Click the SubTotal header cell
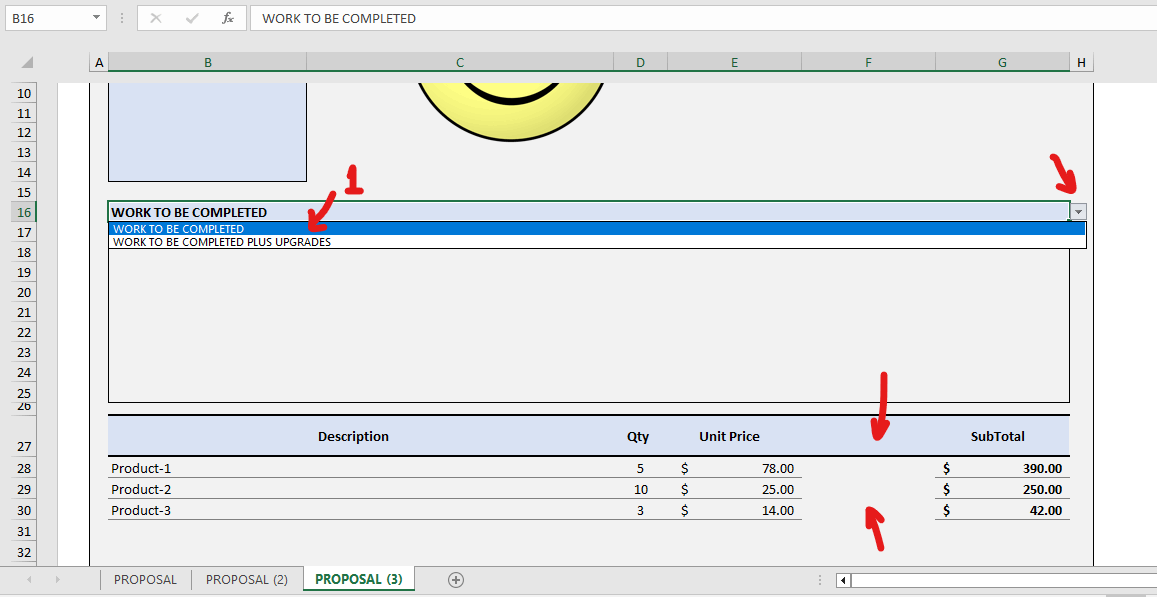The height and width of the screenshot is (597, 1157). [1002, 436]
